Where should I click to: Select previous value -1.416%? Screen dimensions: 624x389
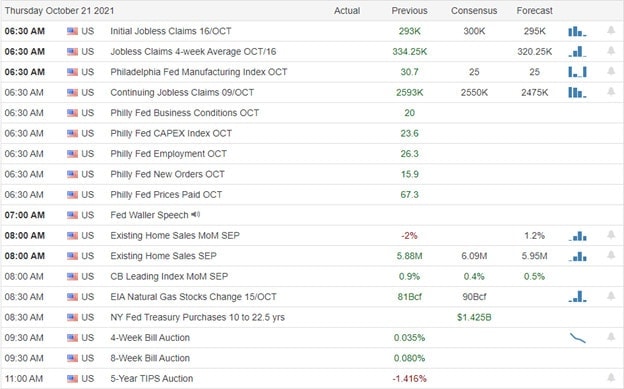click(x=410, y=379)
